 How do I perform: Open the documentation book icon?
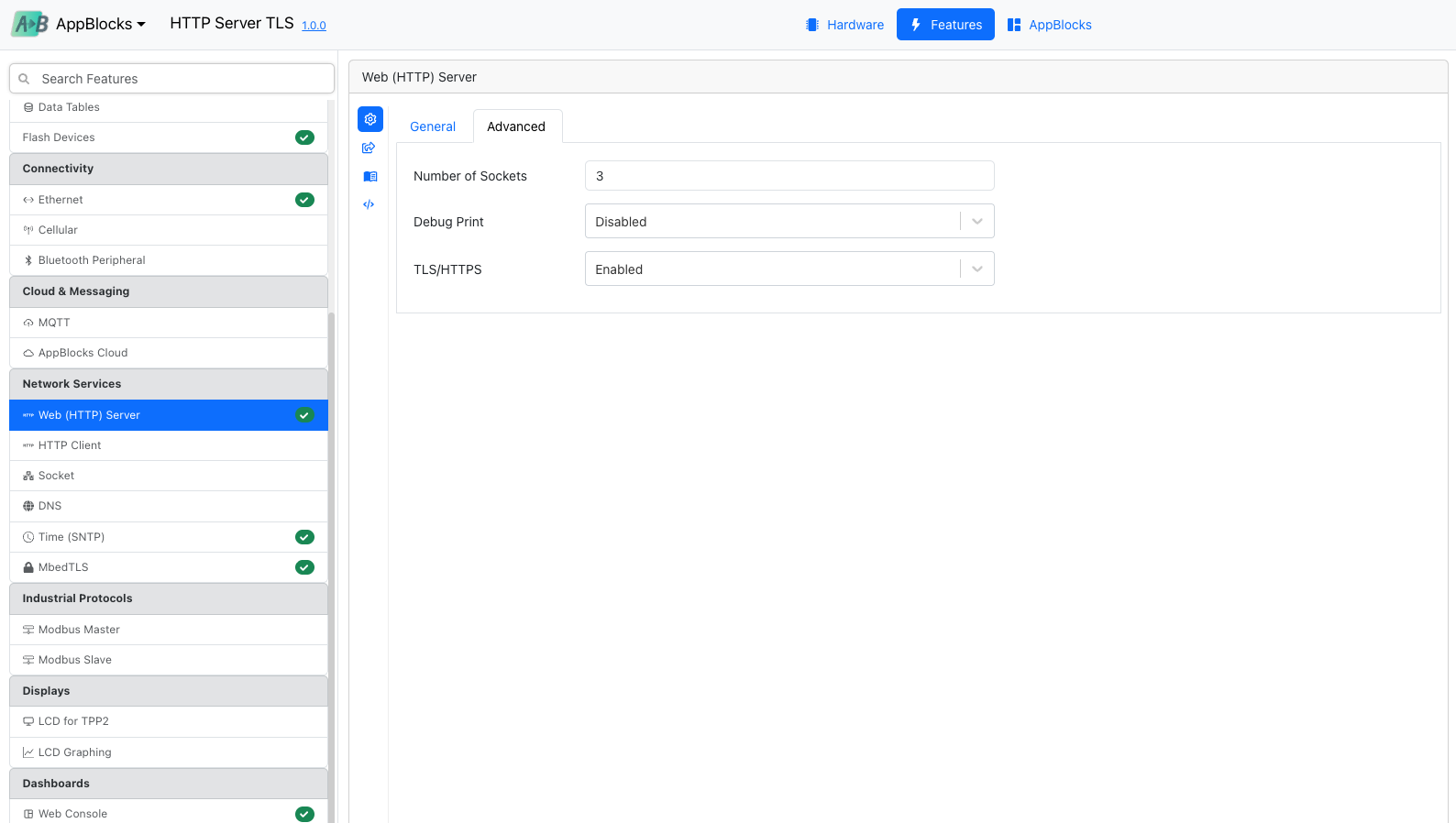tap(370, 176)
